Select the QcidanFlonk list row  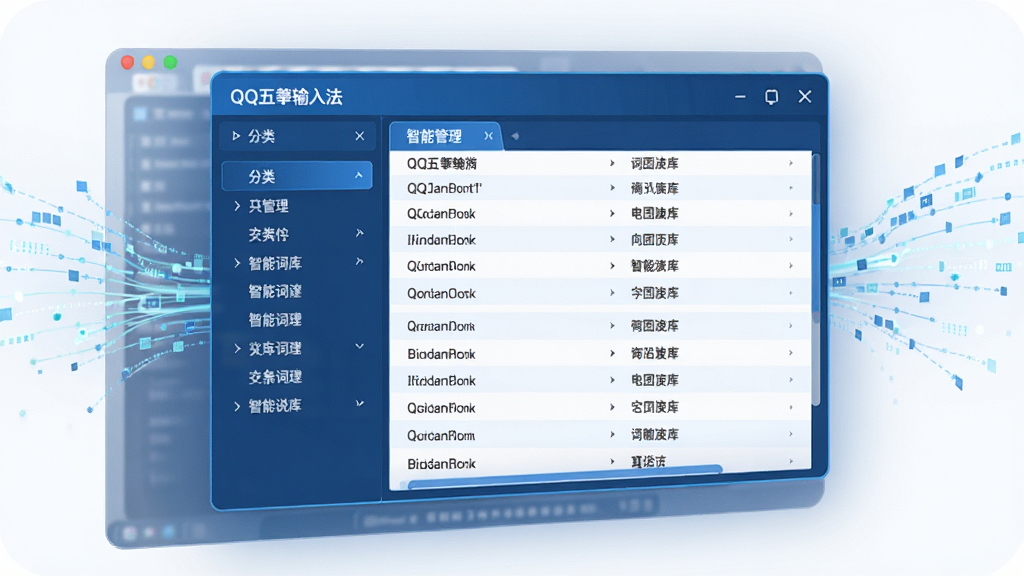tap(600, 408)
